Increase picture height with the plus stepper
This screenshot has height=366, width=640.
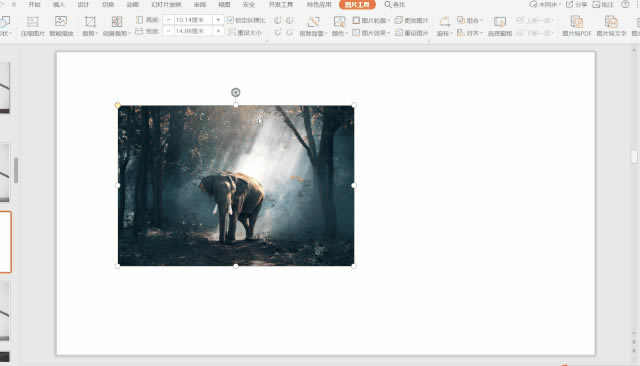point(218,20)
